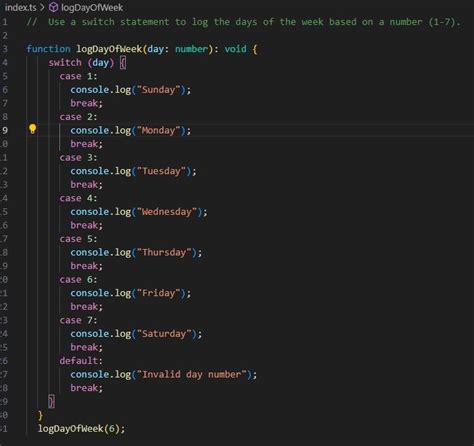Click the lightbulb quick-fix icon on line 9
This screenshot has width=474, height=446.
32,129
